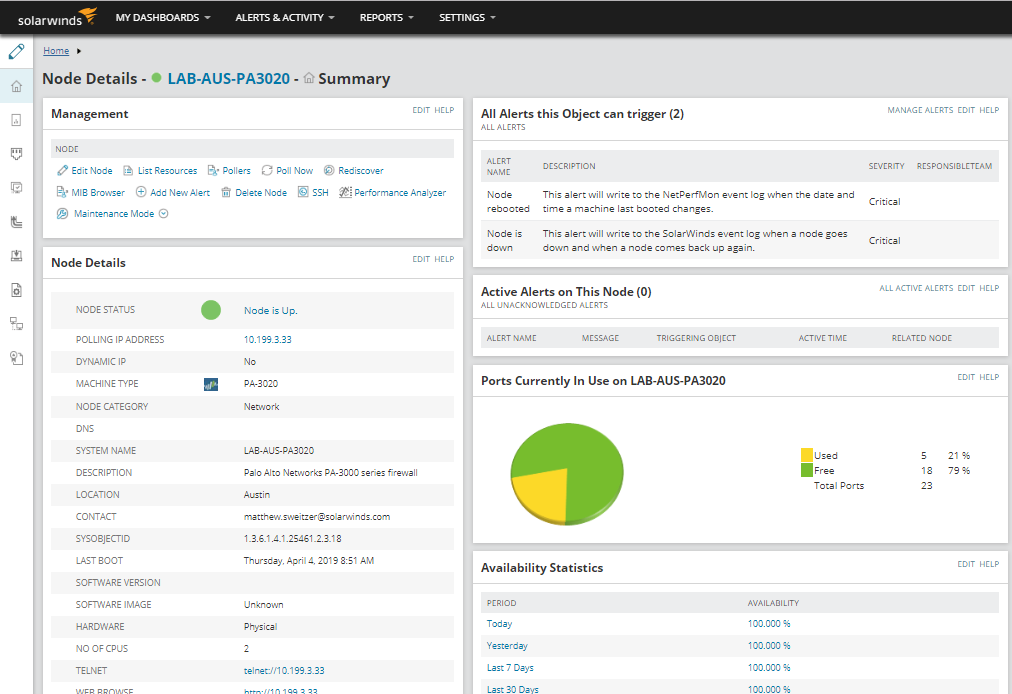Viewport: 1012px width, 694px height.
Task: Click the Delete Node trash icon
Action: coord(226,192)
